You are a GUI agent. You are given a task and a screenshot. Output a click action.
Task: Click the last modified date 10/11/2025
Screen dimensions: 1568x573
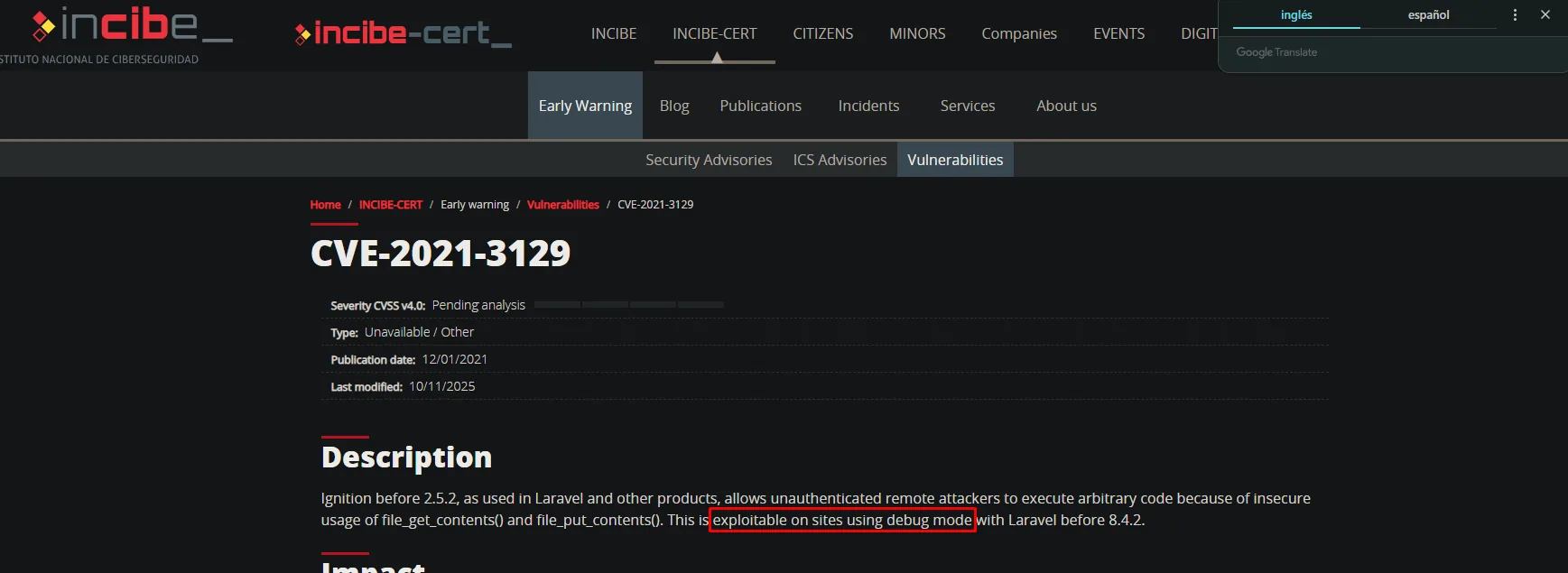click(442, 386)
